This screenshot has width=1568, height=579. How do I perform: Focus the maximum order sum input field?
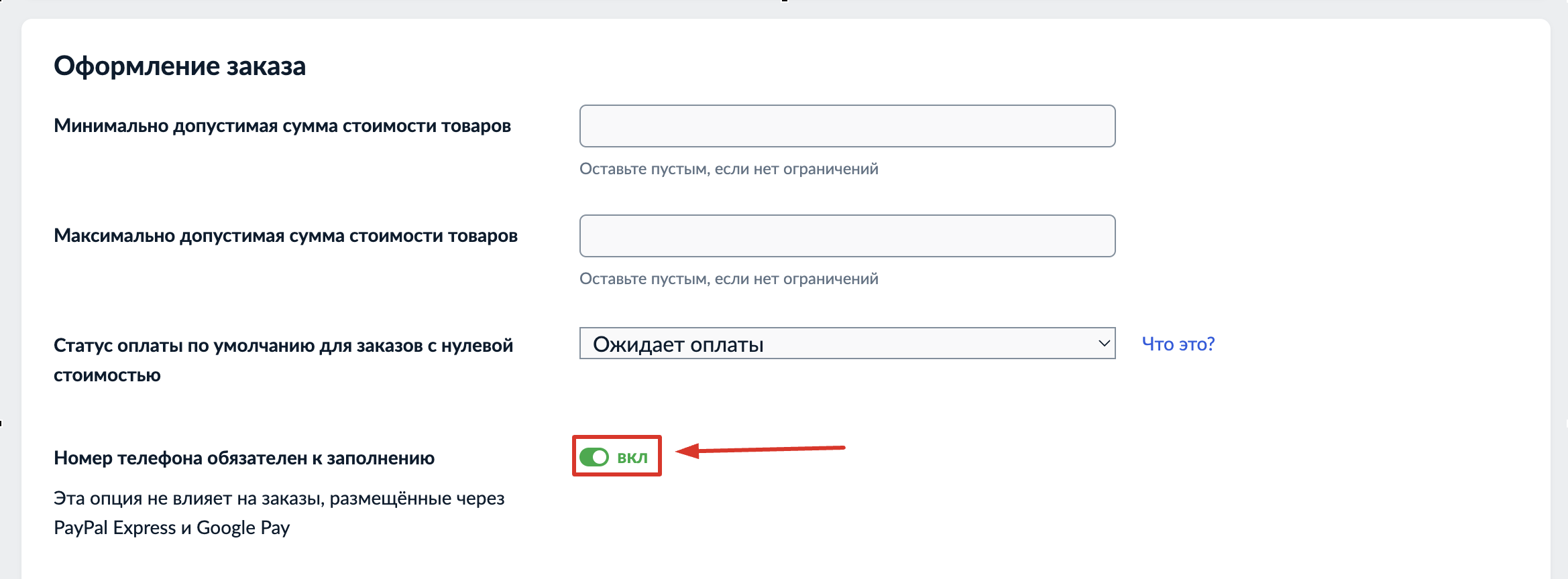847,236
